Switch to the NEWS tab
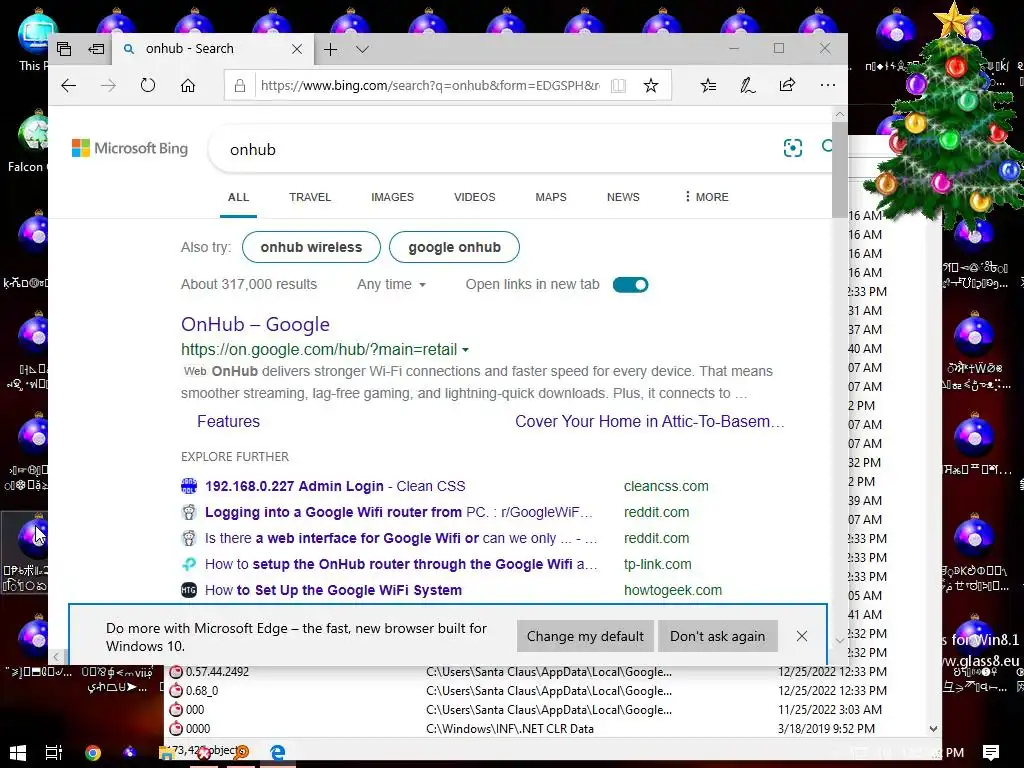The image size is (1024, 768). click(623, 197)
